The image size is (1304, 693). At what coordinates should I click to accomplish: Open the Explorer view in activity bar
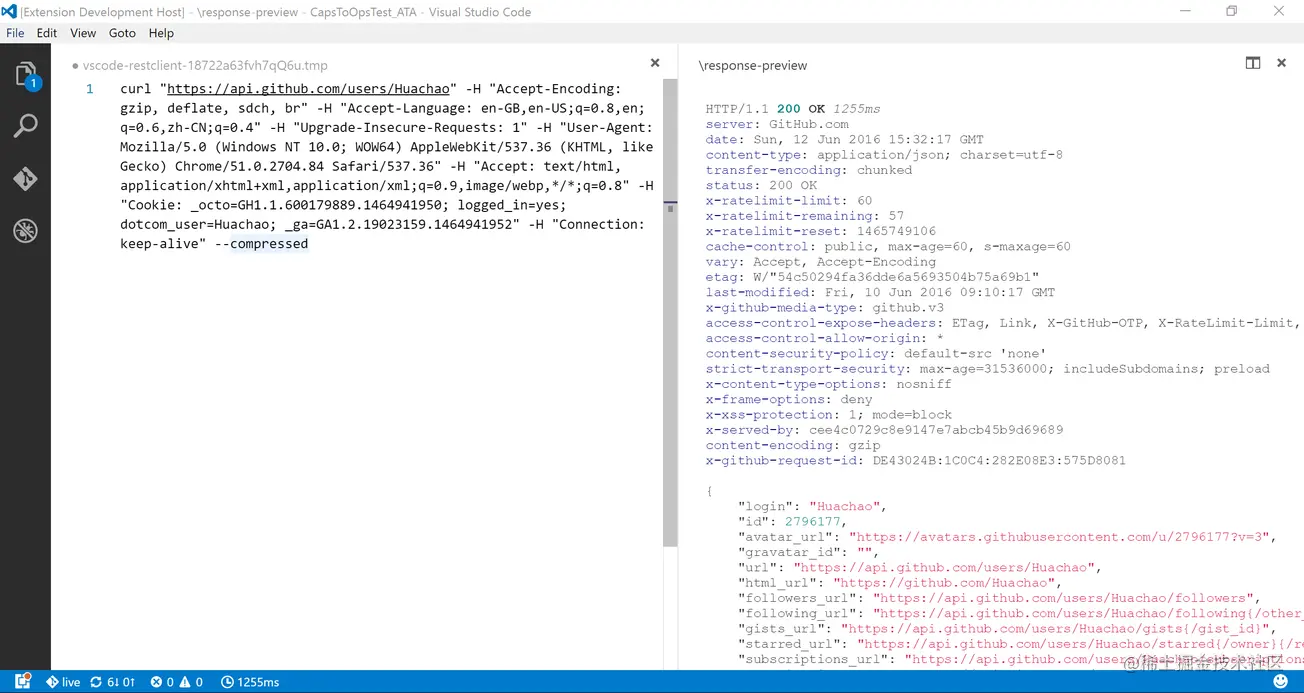(x=26, y=75)
